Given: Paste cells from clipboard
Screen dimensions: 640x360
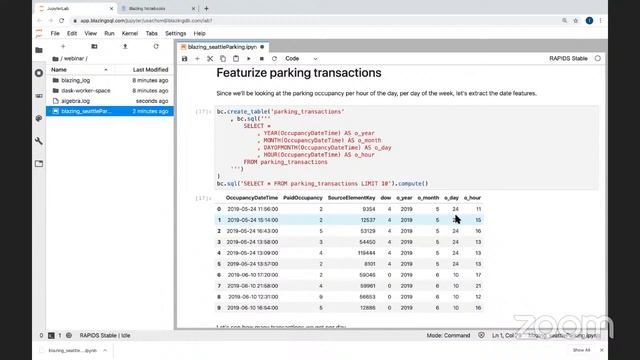Looking at the screenshot, I should click(x=236, y=59).
